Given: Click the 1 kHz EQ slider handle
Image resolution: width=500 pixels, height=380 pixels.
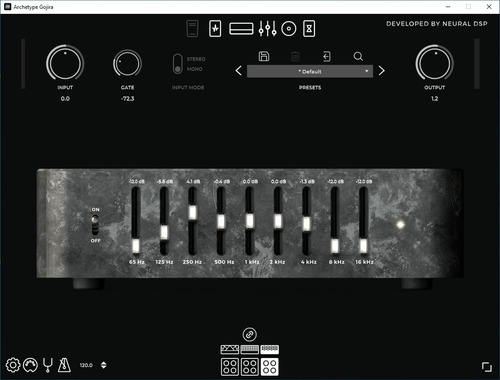Looking at the screenshot, I should [x=249, y=221].
